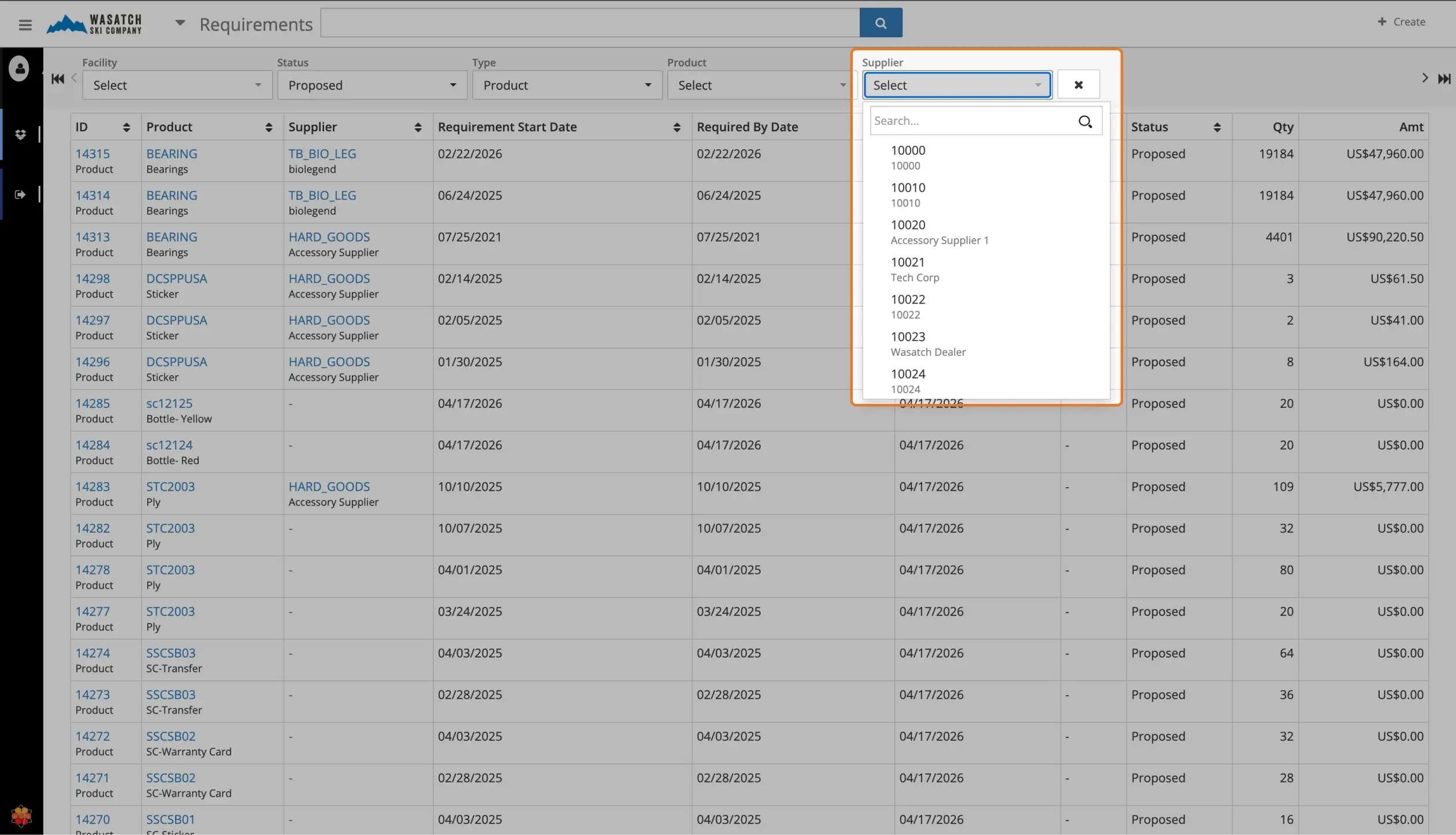Open requirement ID 14313
Viewport: 1456px width, 835px height.
pos(92,237)
